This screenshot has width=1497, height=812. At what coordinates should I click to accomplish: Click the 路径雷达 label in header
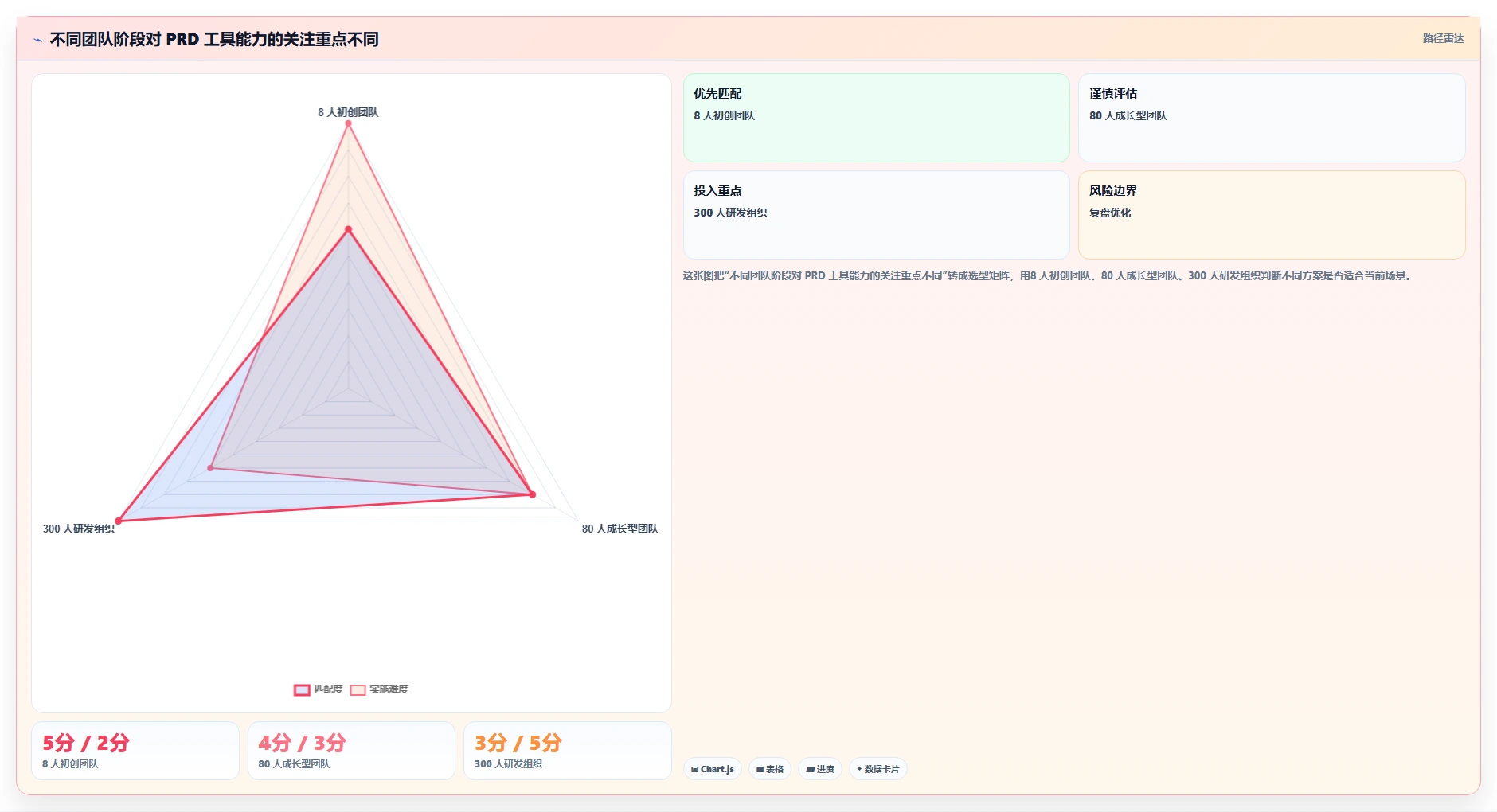[1443, 38]
